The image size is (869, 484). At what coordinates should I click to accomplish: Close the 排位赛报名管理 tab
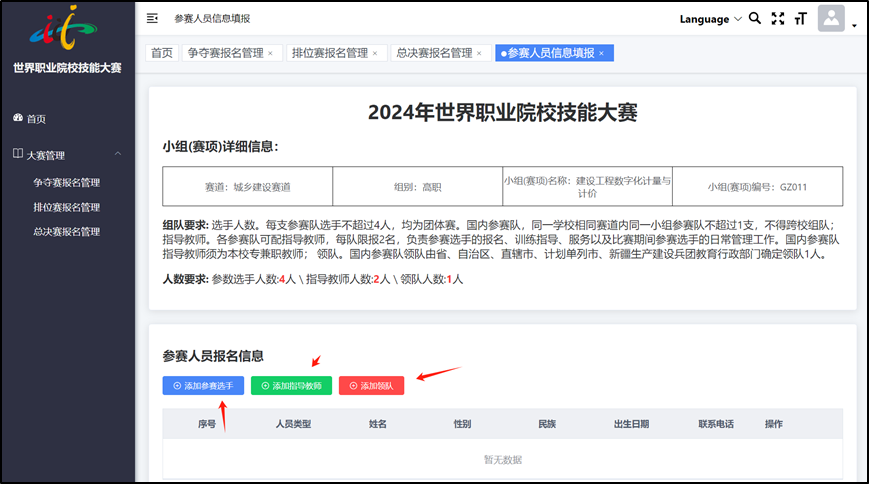(375, 53)
